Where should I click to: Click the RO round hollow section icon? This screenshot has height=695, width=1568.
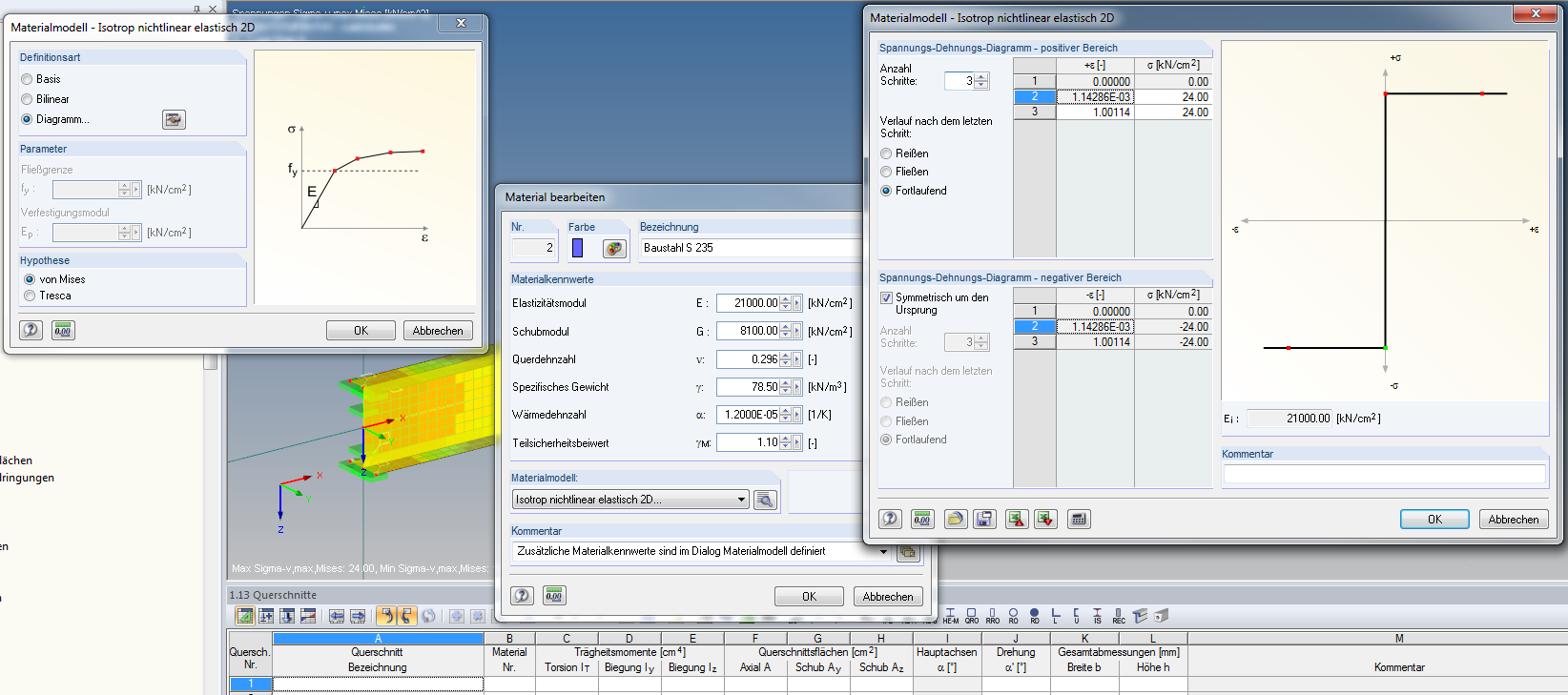(x=1013, y=616)
